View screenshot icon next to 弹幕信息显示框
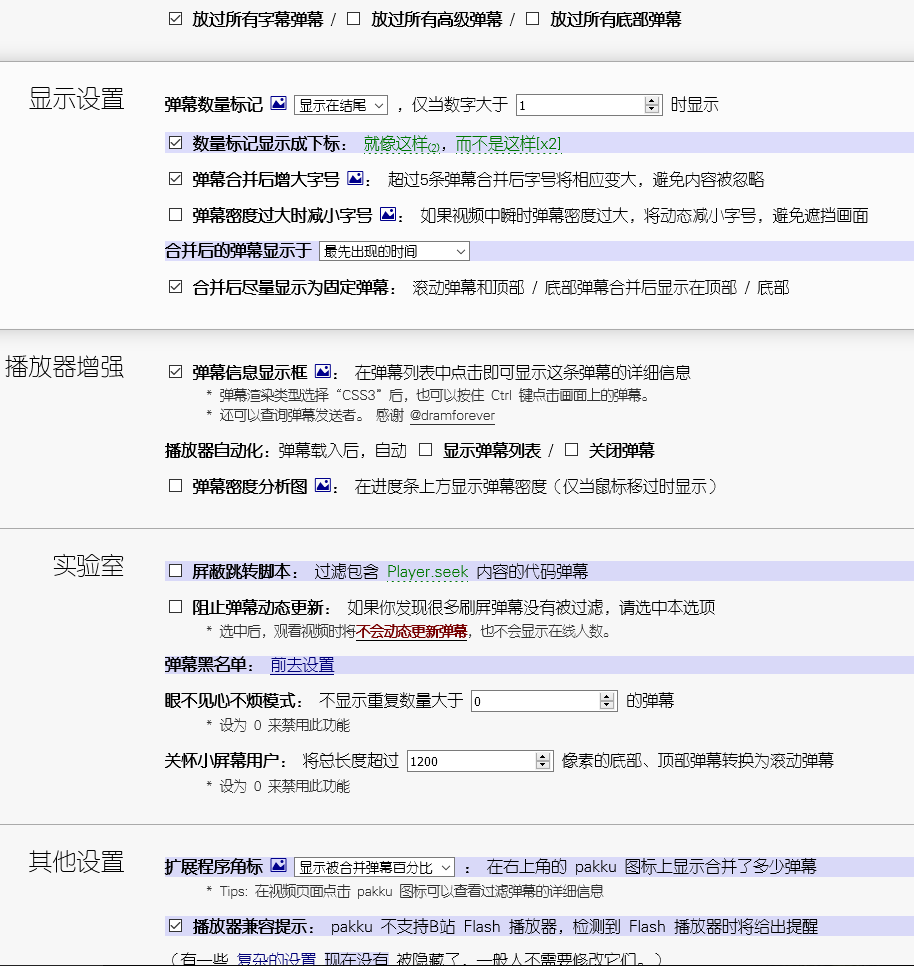The width and height of the screenshot is (914, 966). tap(322, 370)
